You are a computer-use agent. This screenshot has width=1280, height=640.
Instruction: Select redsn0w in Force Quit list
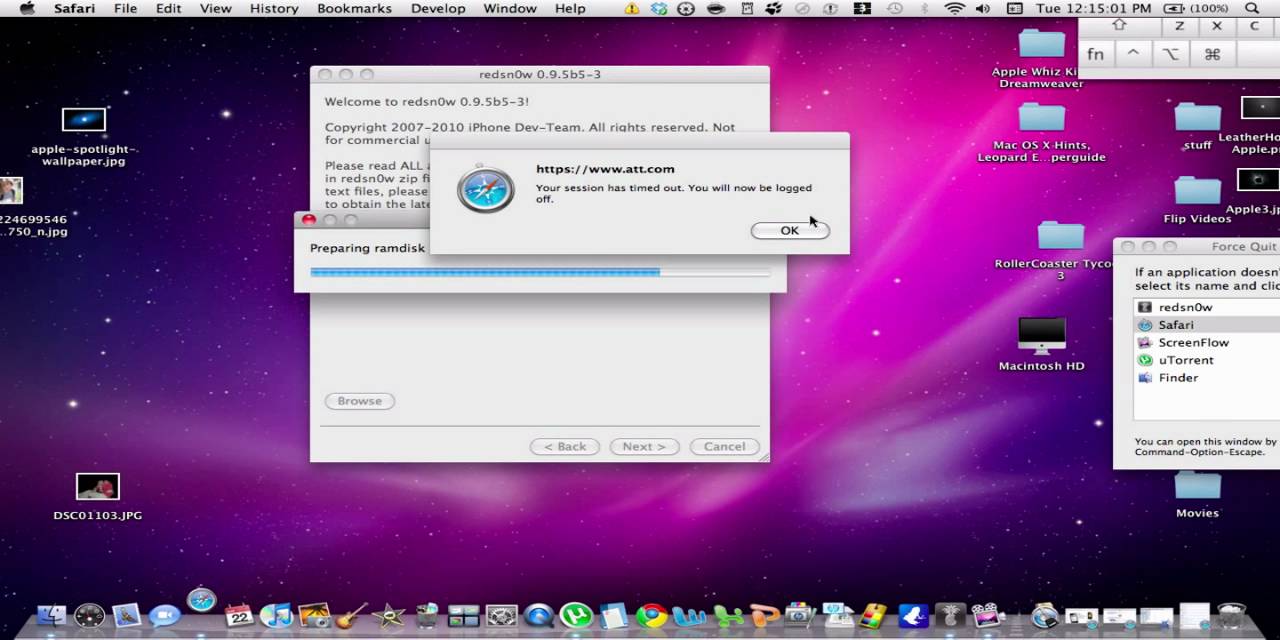[x=1207, y=307]
